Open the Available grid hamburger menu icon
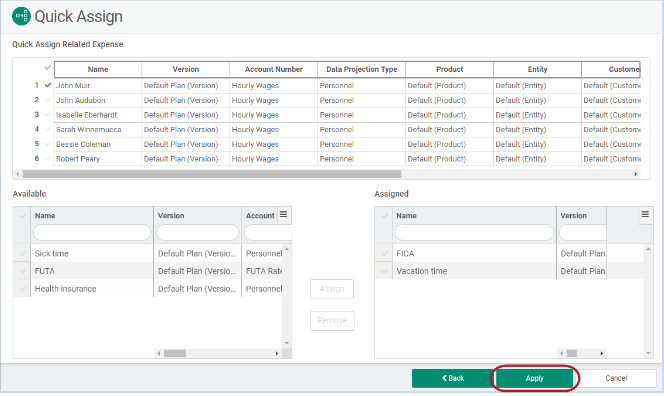Viewport: 664px width, 396px height. coord(284,215)
